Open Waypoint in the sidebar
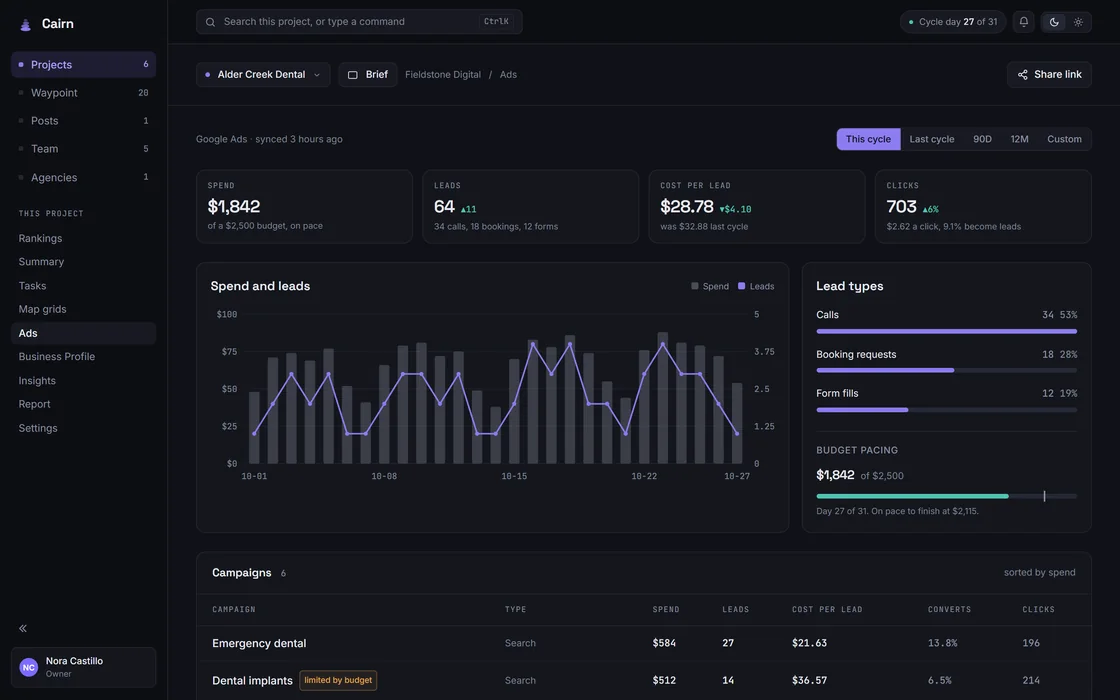Image resolution: width=1120 pixels, height=700 pixels. tap(84, 93)
